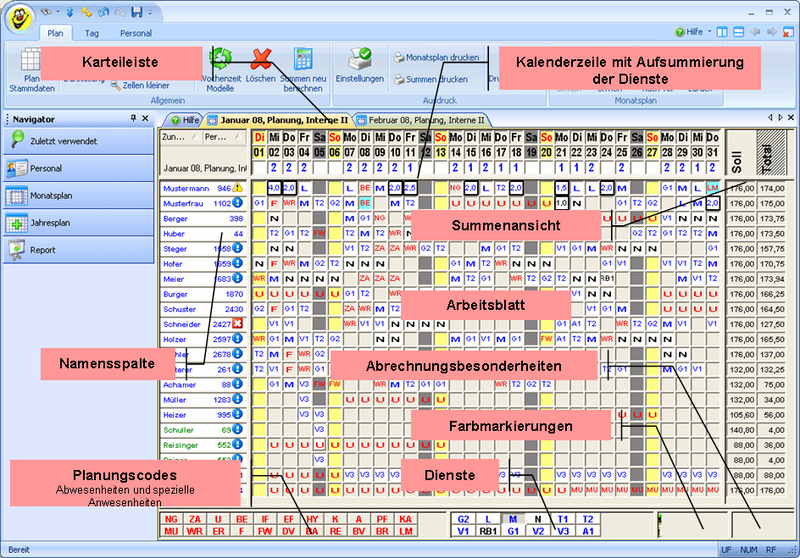The width and height of the screenshot is (800, 558).
Task: Click Monatsplan drucken button
Action: [435, 58]
